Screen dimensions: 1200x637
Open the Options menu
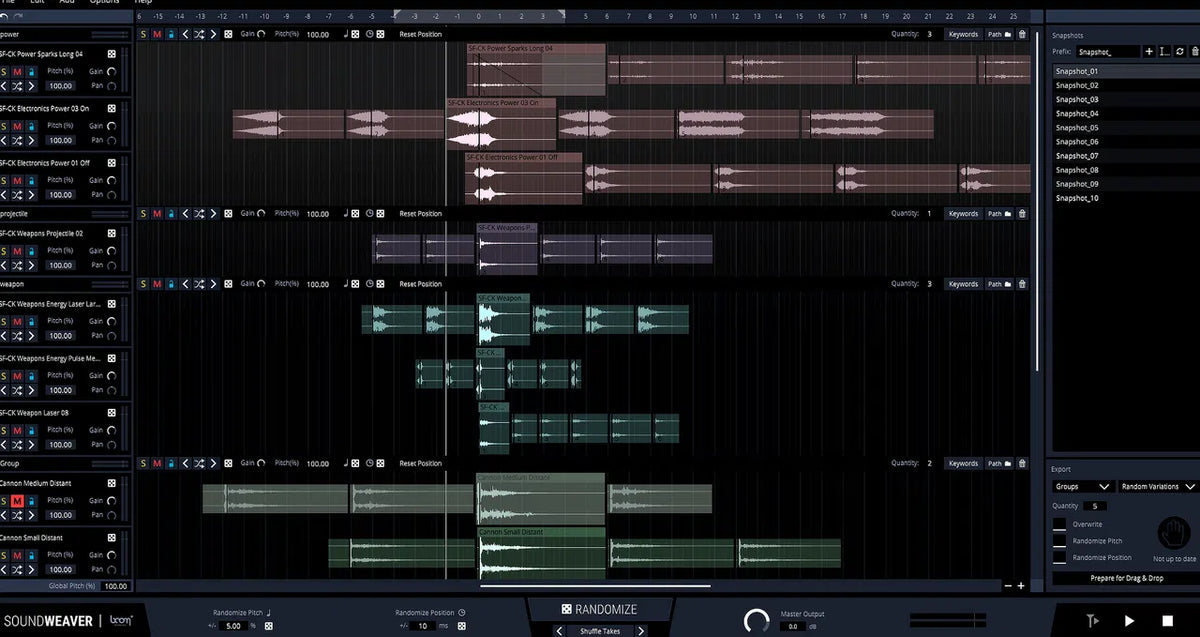point(104,2)
